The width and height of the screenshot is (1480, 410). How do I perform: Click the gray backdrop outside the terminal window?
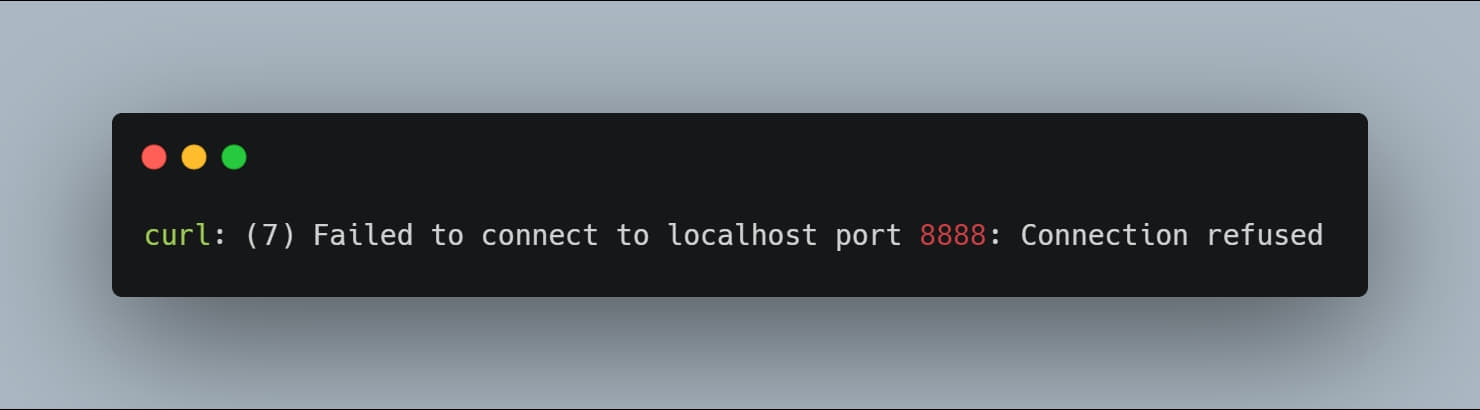pos(740,55)
